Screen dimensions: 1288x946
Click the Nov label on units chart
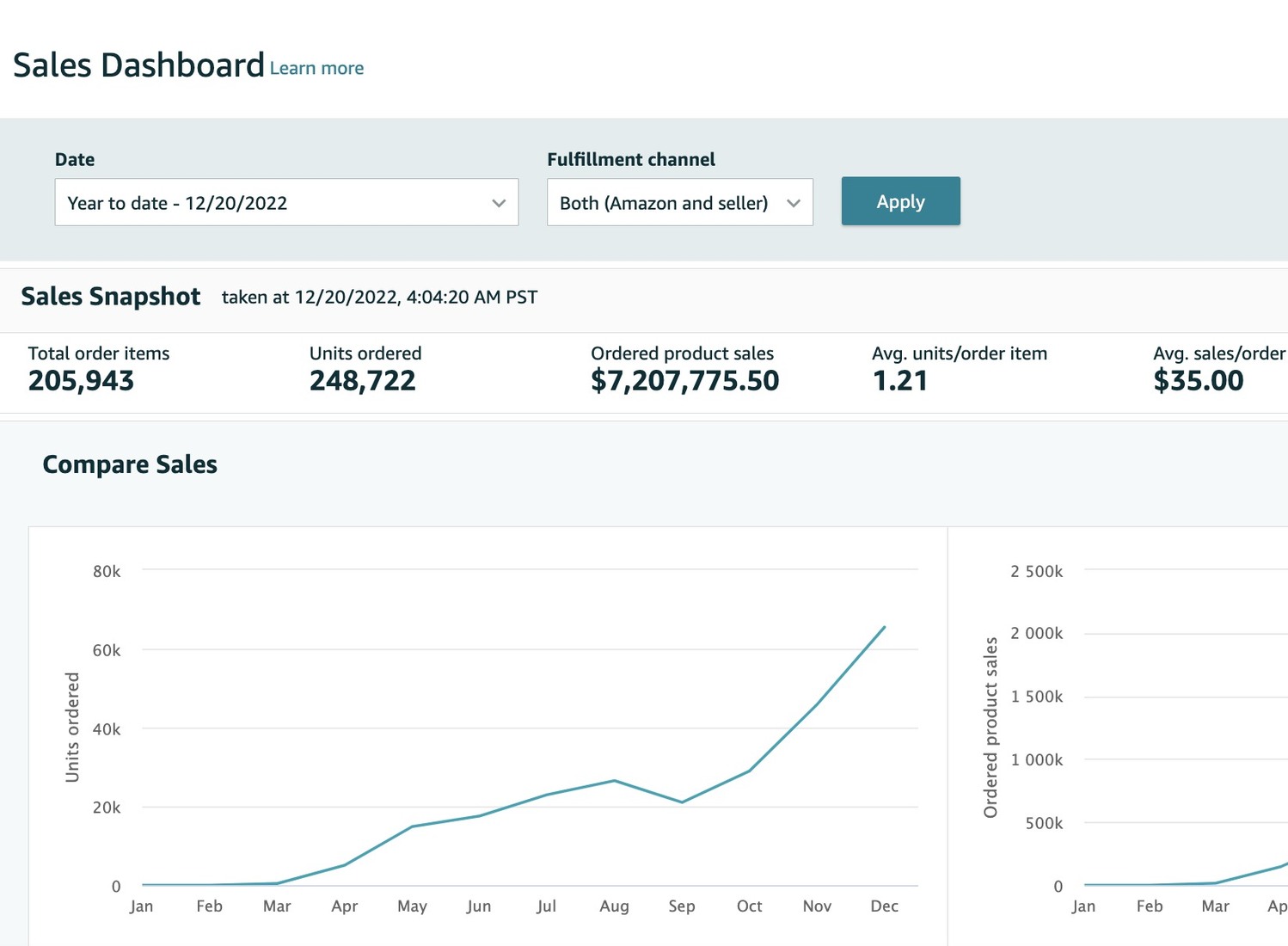coord(817,906)
